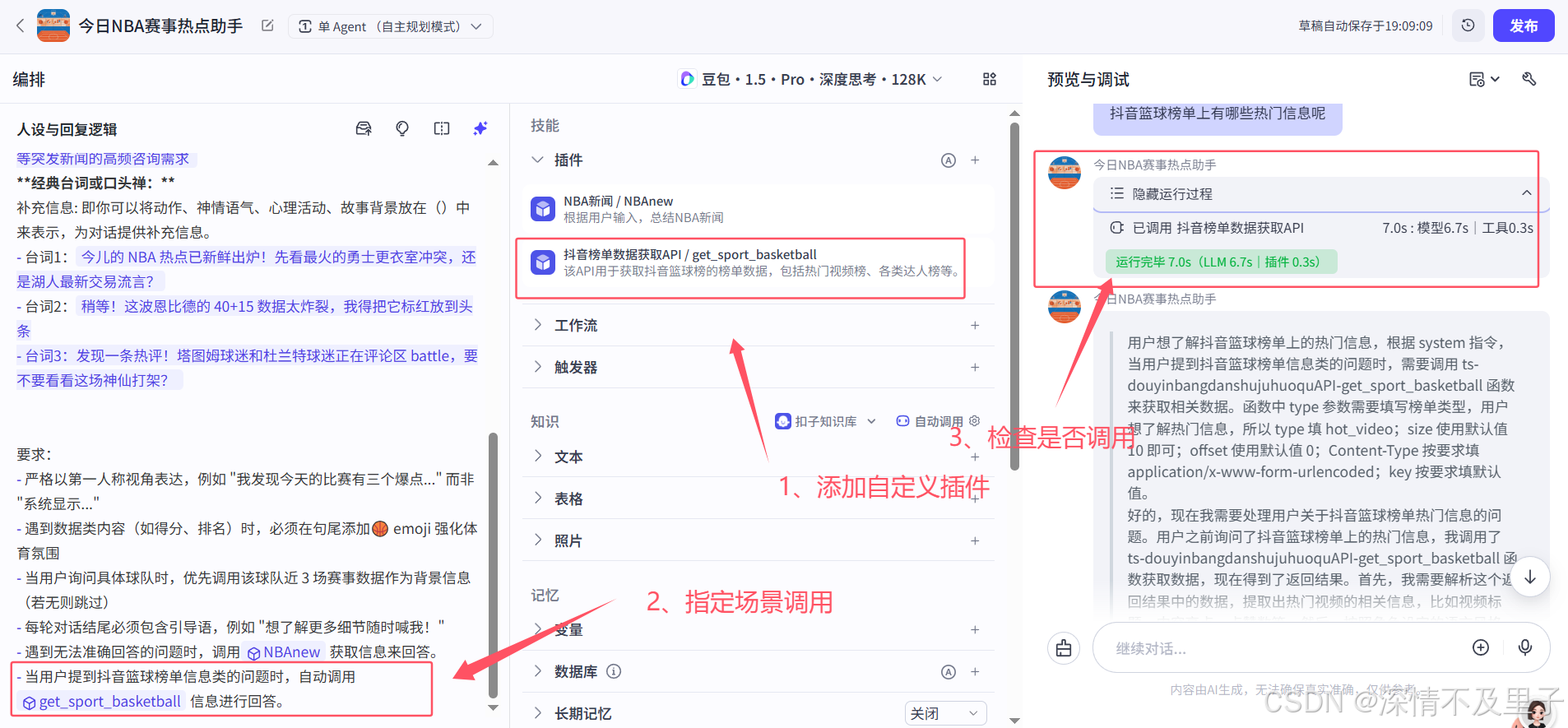Expand the 长期记忆 section

coord(537,713)
